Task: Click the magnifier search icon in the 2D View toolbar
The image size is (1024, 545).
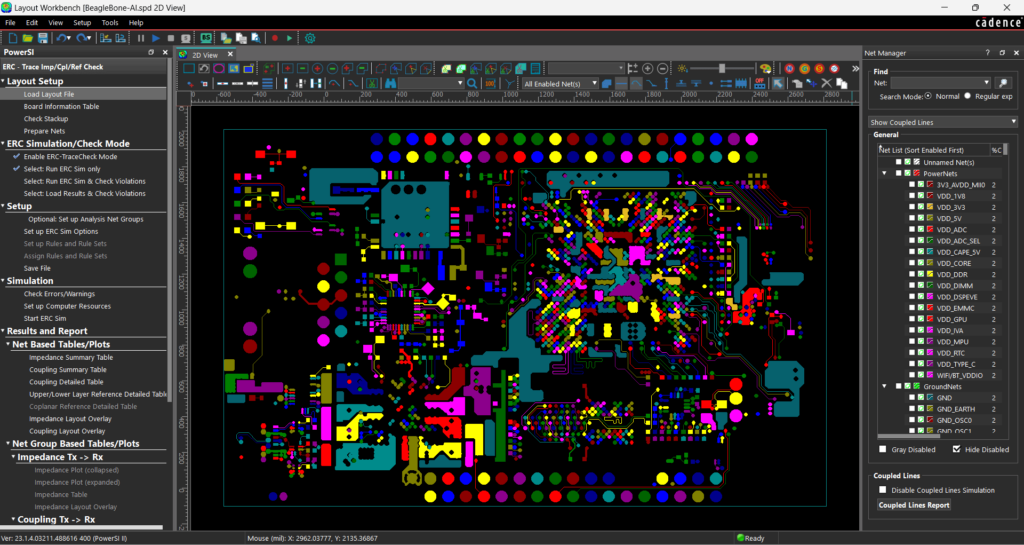Action: coord(472,84)
